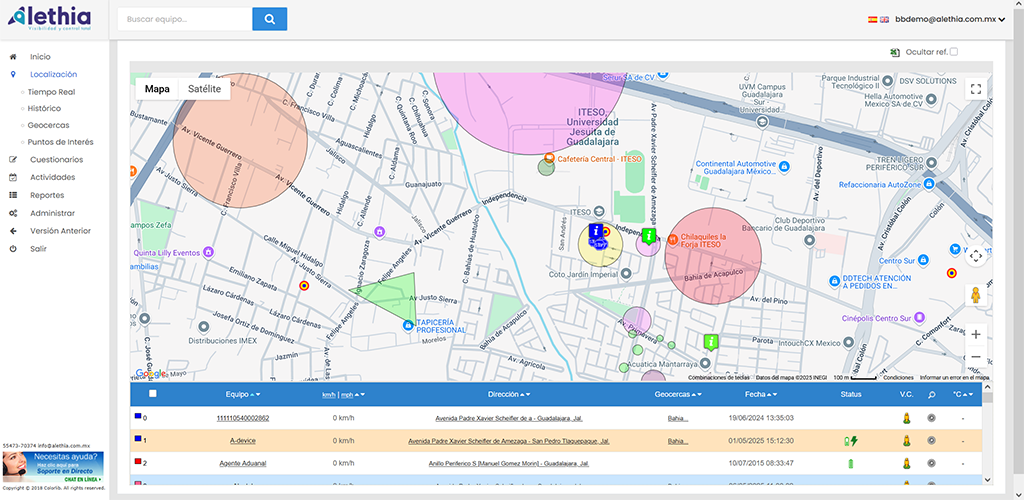Click the map camera controls button
This screenshot has height=500, width=1024.
[x=976, y=256]
